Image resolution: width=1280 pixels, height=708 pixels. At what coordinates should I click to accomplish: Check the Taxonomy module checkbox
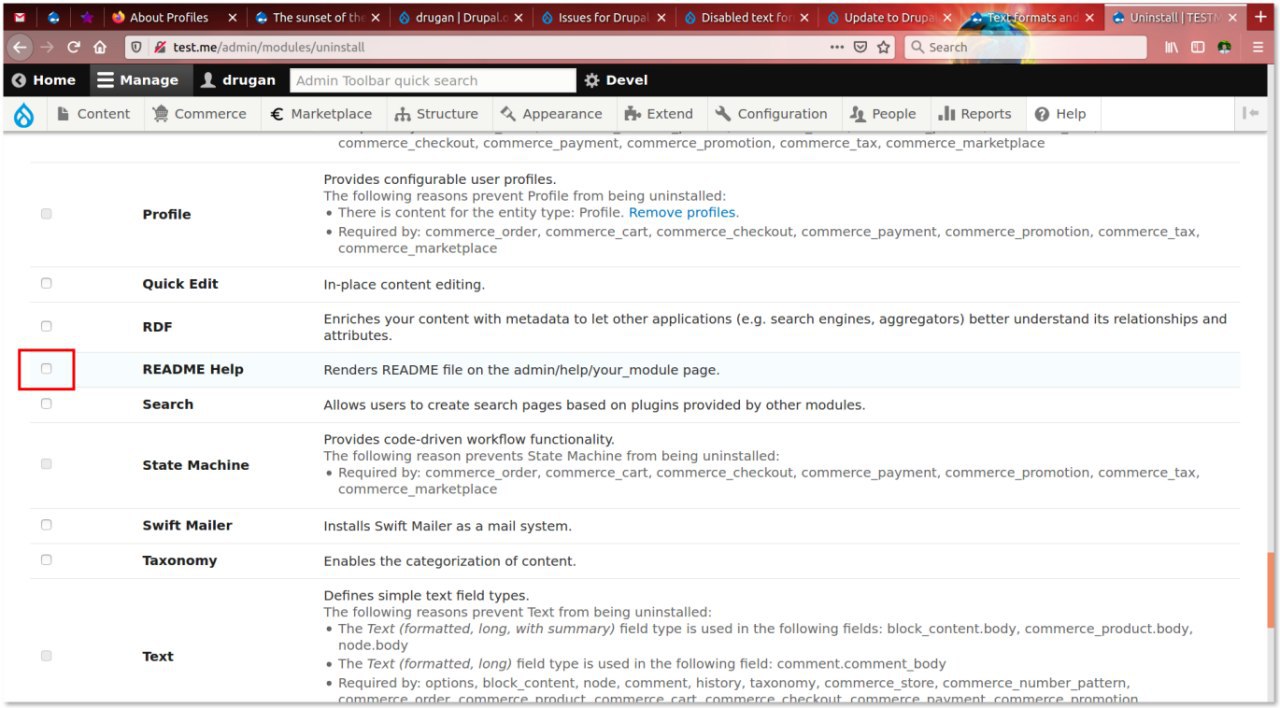(46, 560)
